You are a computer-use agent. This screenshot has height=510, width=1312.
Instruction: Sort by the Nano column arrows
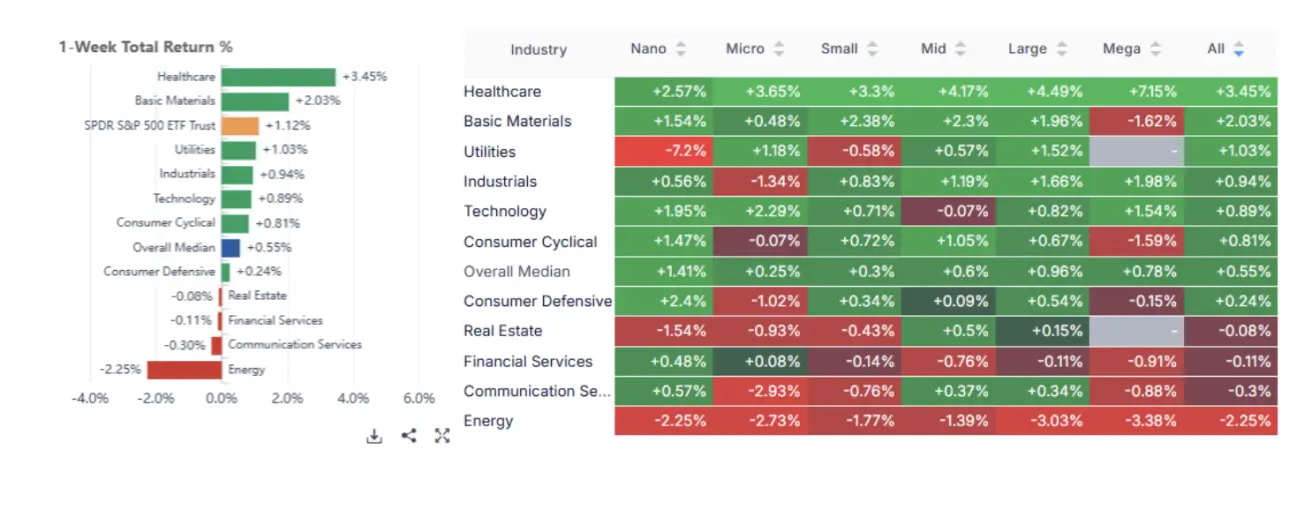[x=681, y=49]
